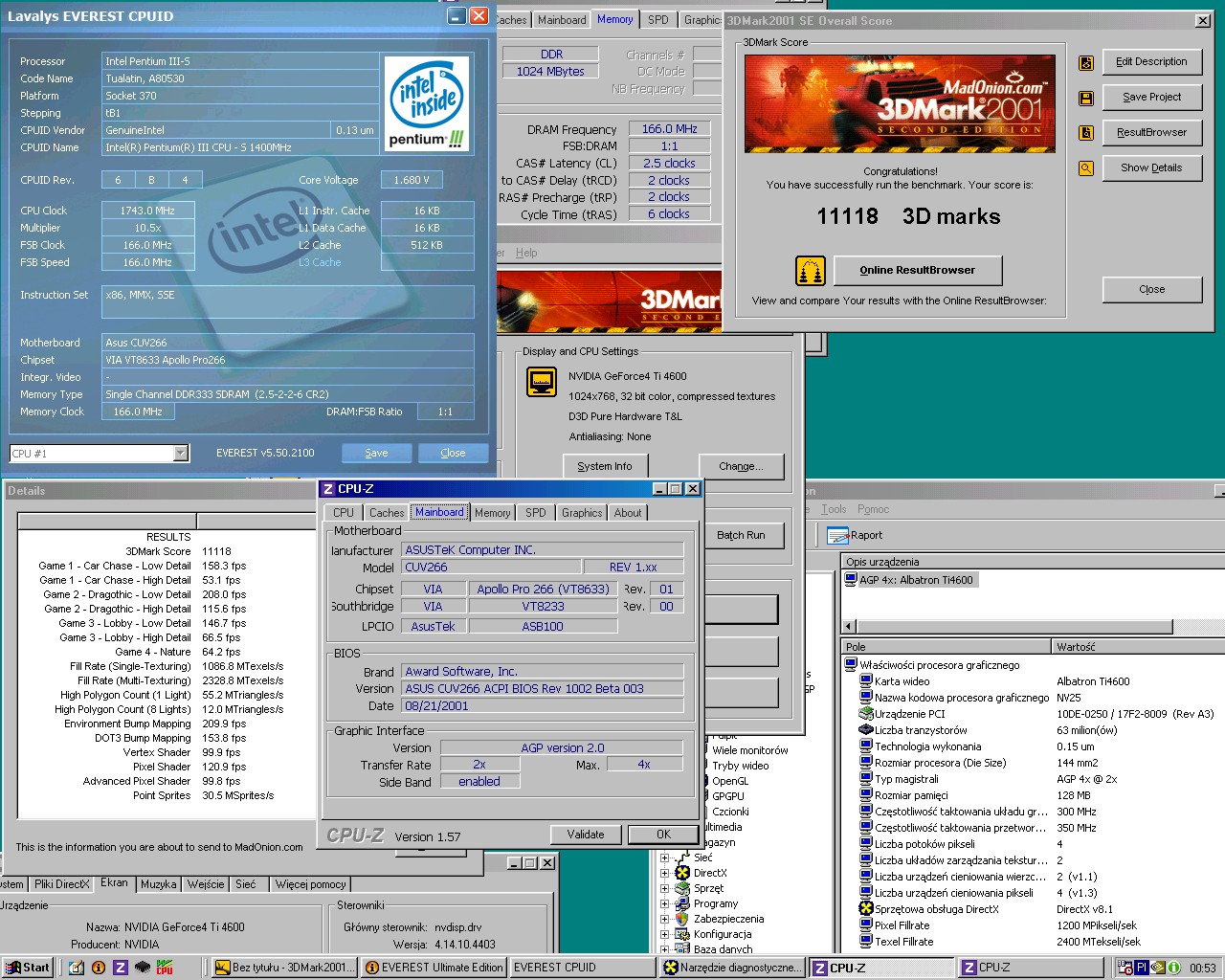
Task: Click the Raport toolbar icon in EVEREST
Action: [x=837, y=536]
